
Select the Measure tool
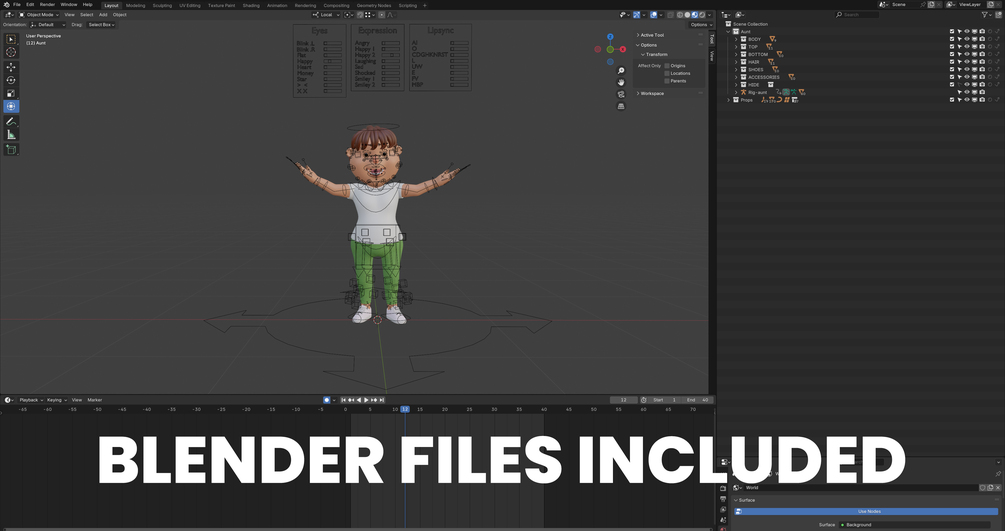point(11,135)
